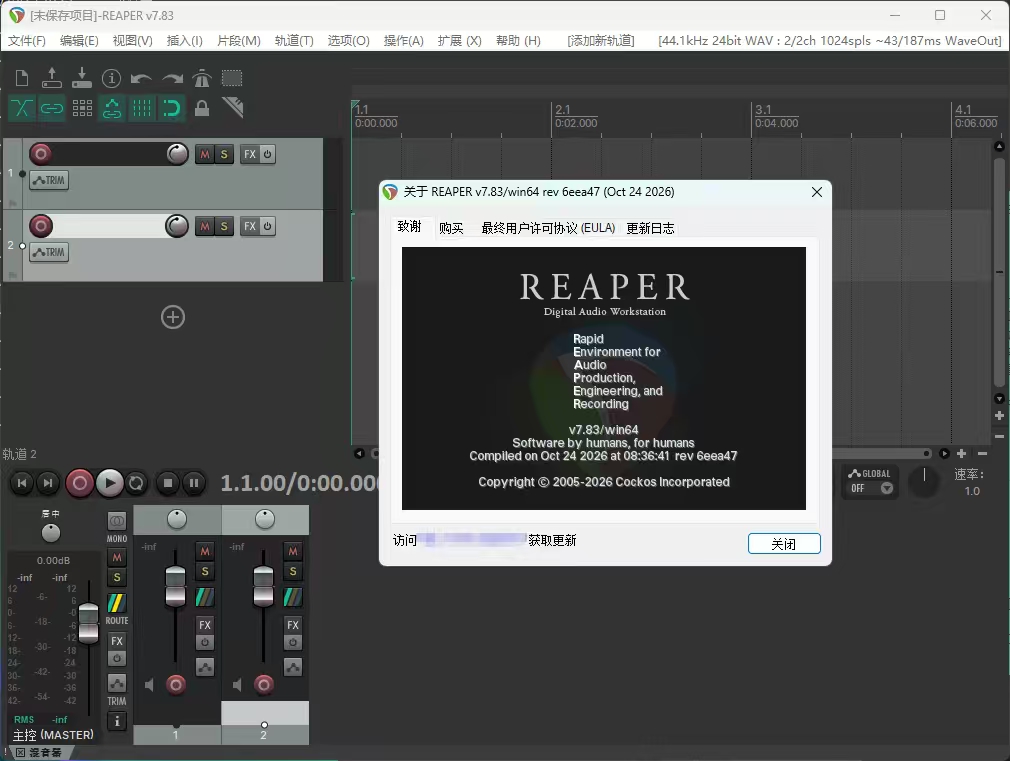Go to project end transport button
Viewport: 1010px width, 761px height.
[x=48, y=483]
